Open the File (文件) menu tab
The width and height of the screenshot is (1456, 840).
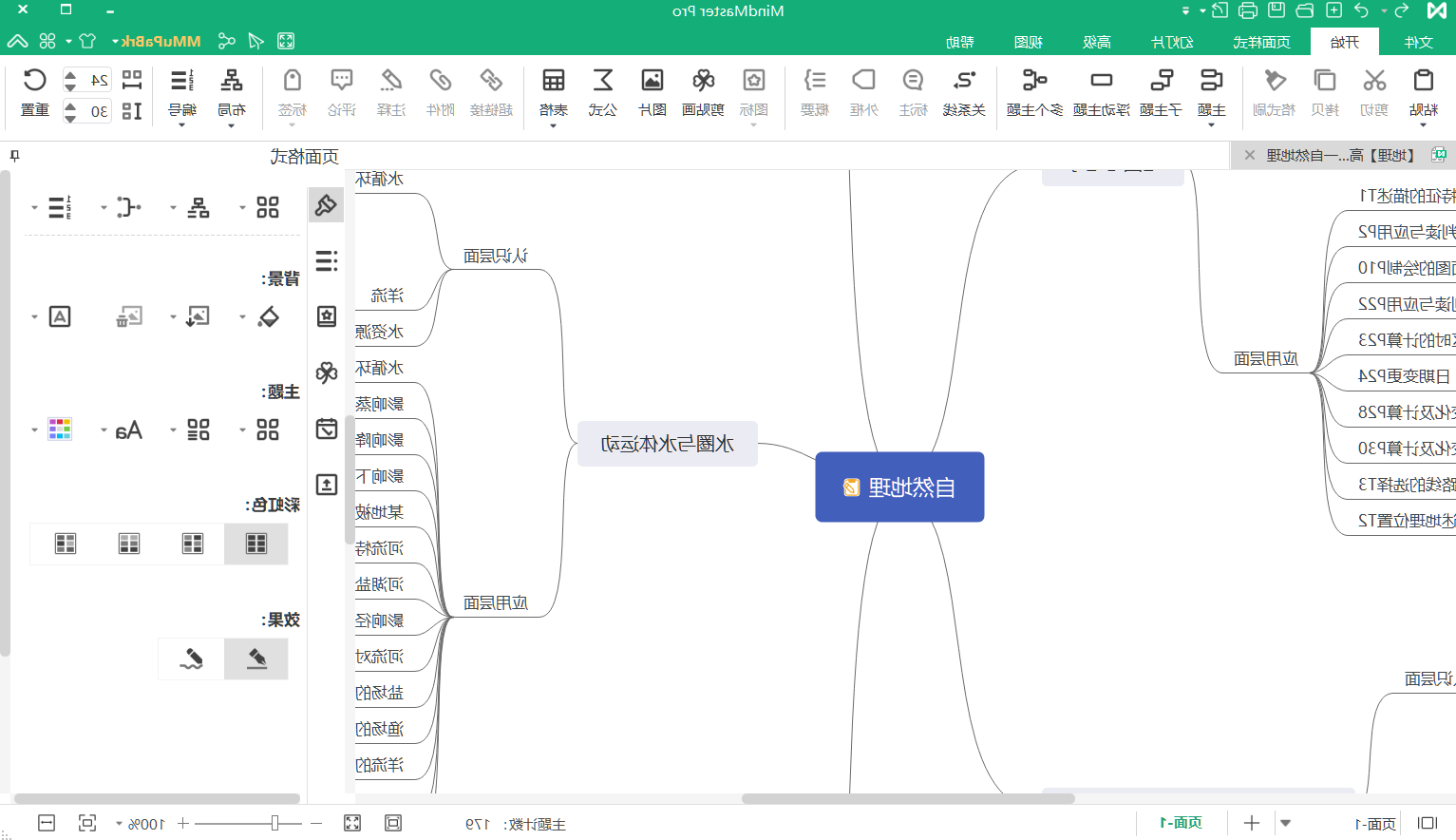click(x=1419, y=42)
